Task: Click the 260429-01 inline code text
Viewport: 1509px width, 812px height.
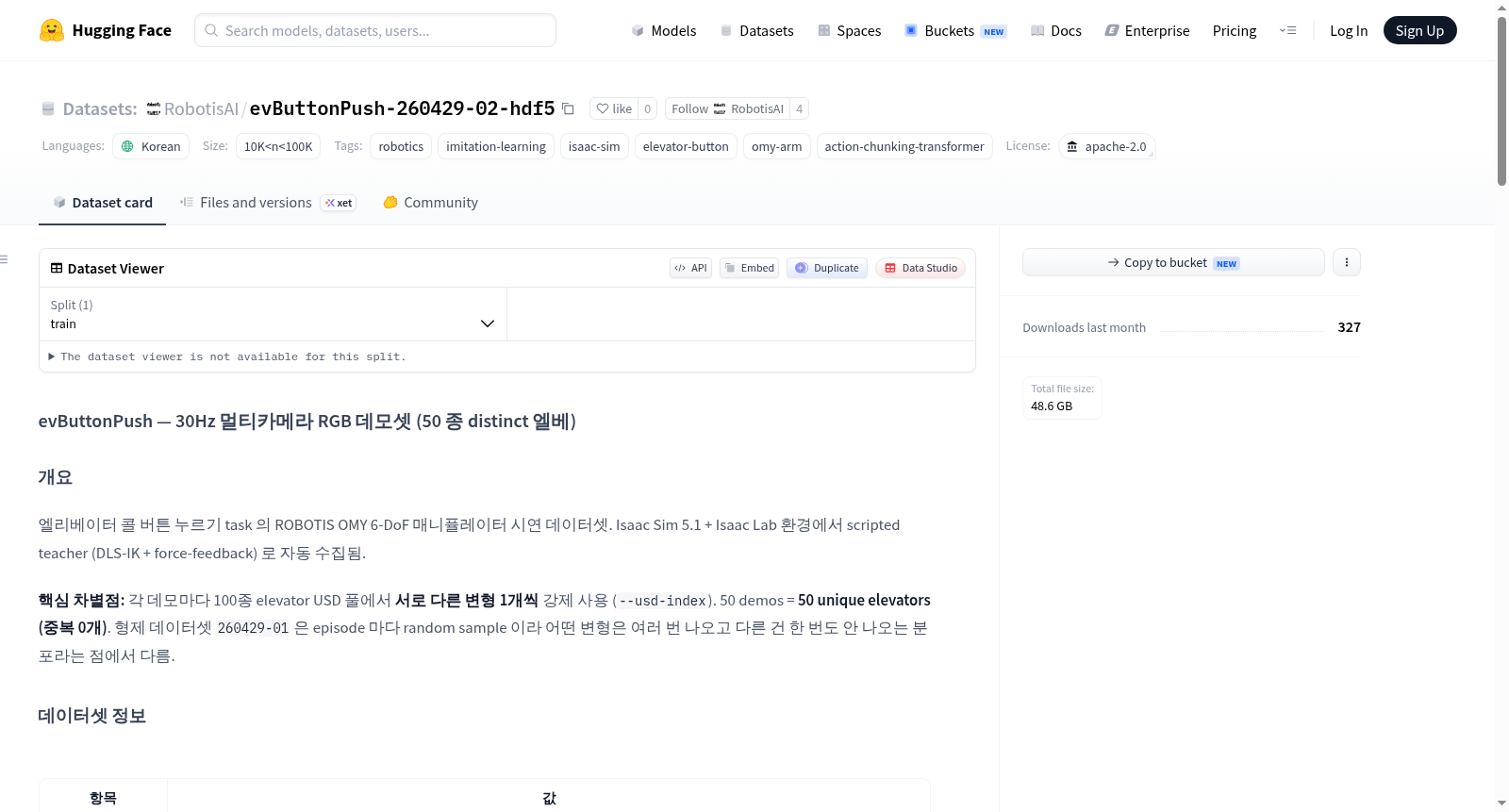Action: (x=253, y=628)
